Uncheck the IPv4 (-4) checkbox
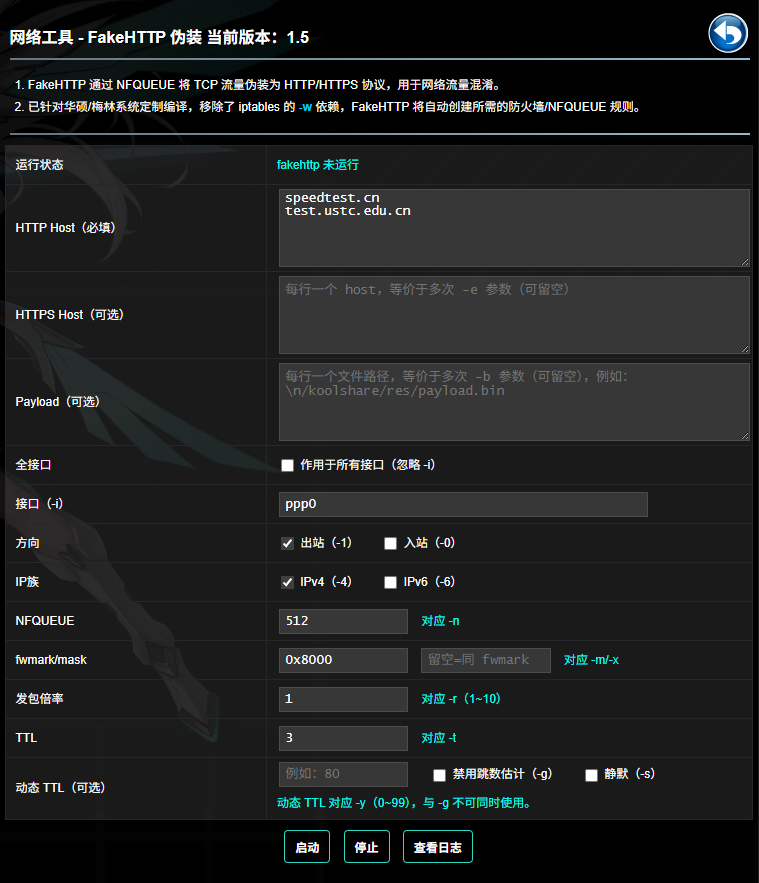 click(287, 582)
